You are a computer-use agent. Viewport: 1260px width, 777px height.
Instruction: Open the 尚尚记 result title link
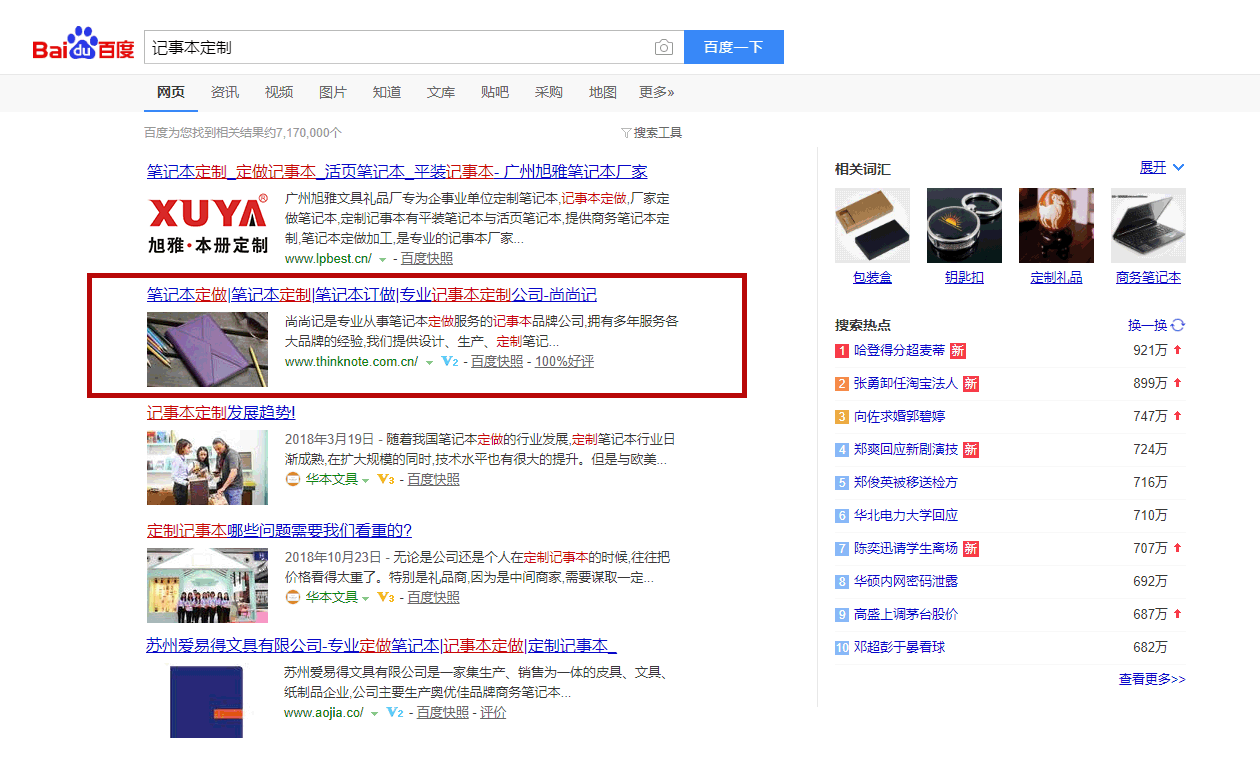(x=372, y=295)
